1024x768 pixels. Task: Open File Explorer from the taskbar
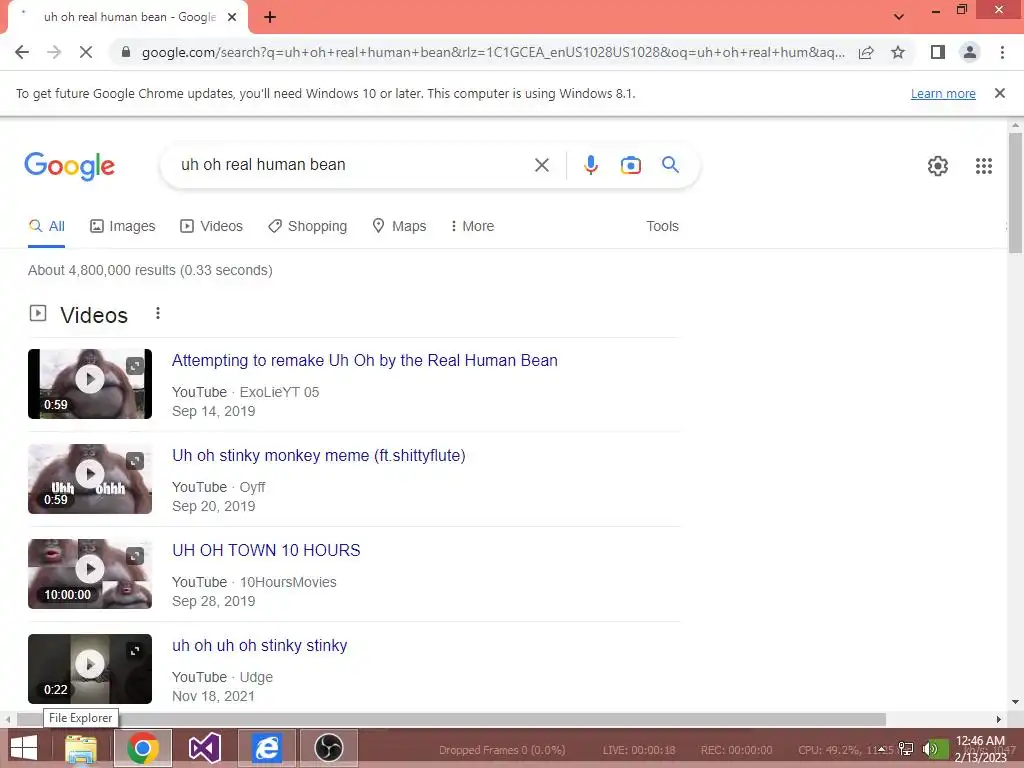81,748
